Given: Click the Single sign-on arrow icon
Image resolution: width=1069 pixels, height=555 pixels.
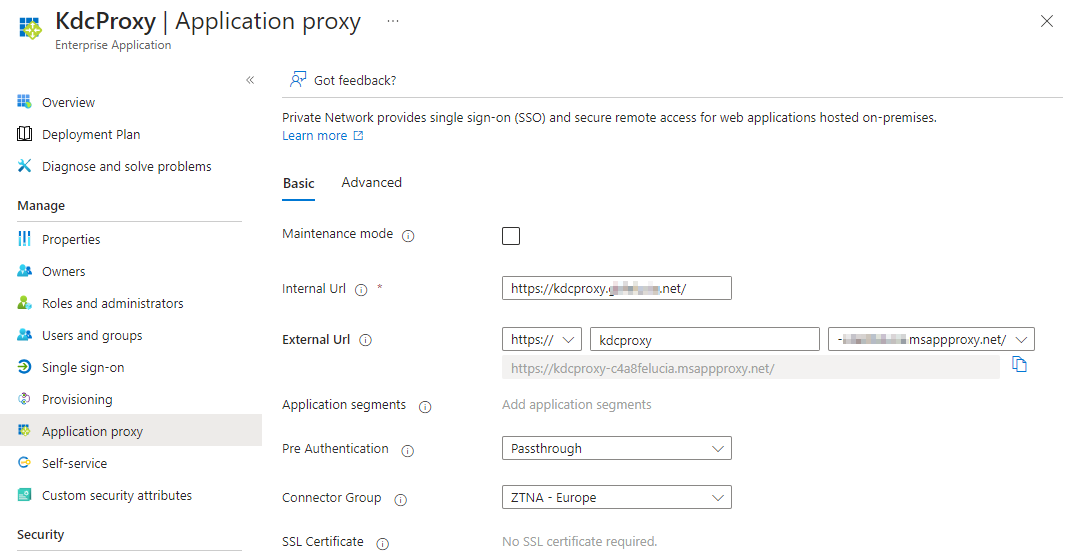Looking at the screenshot, I should pyautogui.click(x=25, y=367).
